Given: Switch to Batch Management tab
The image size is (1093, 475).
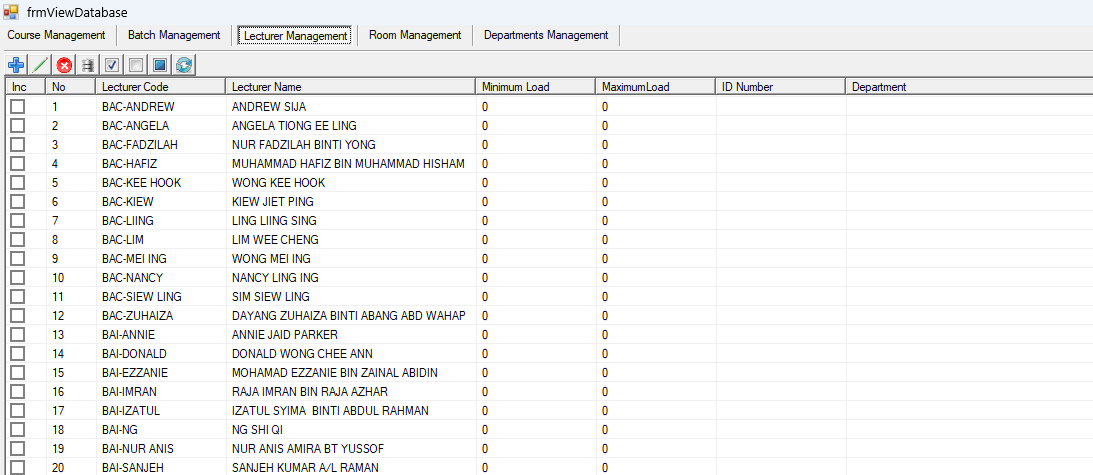Looking at the screenshot, I should (174, 35).
